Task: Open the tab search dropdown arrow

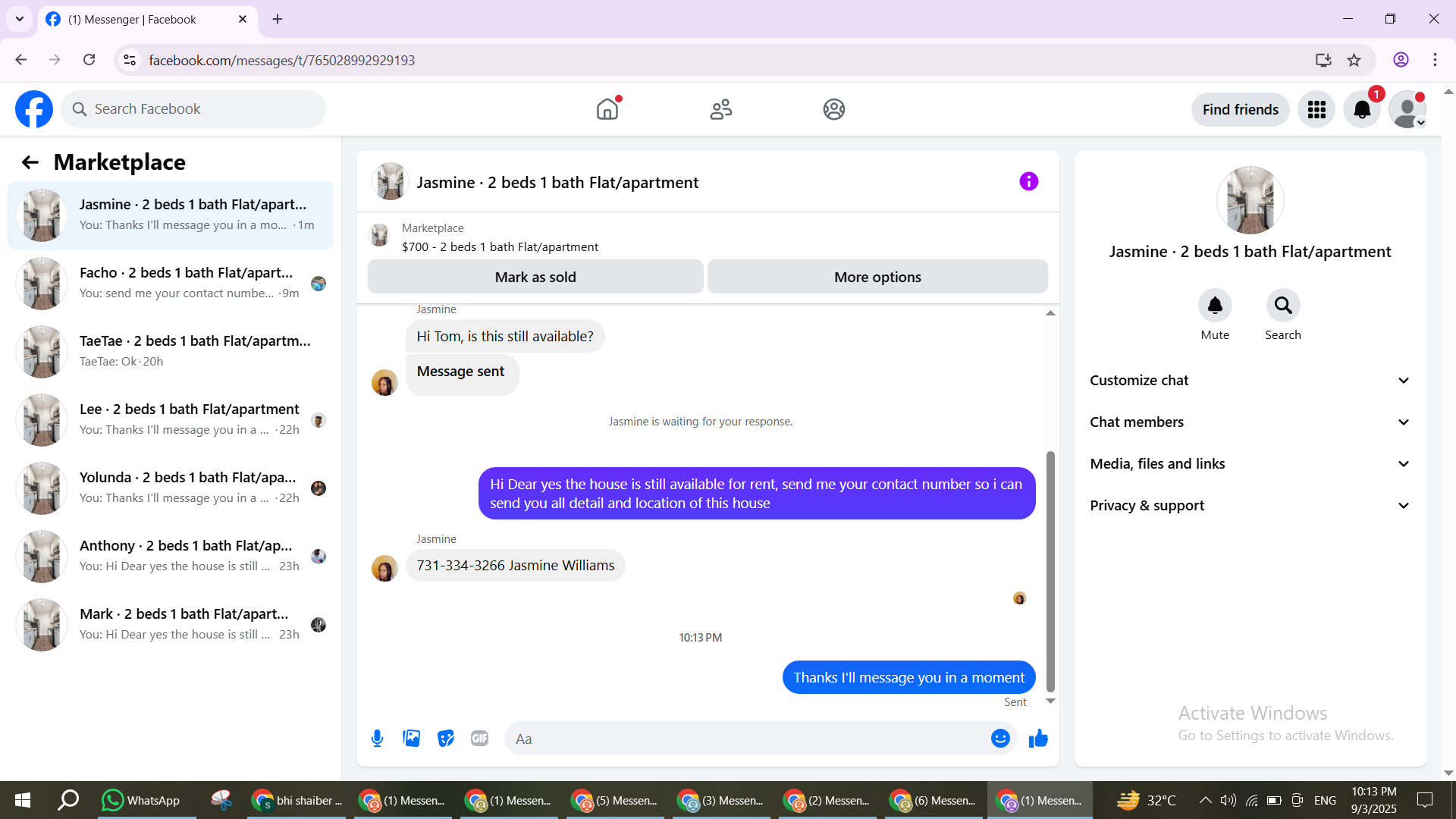Action: (20, 19)
